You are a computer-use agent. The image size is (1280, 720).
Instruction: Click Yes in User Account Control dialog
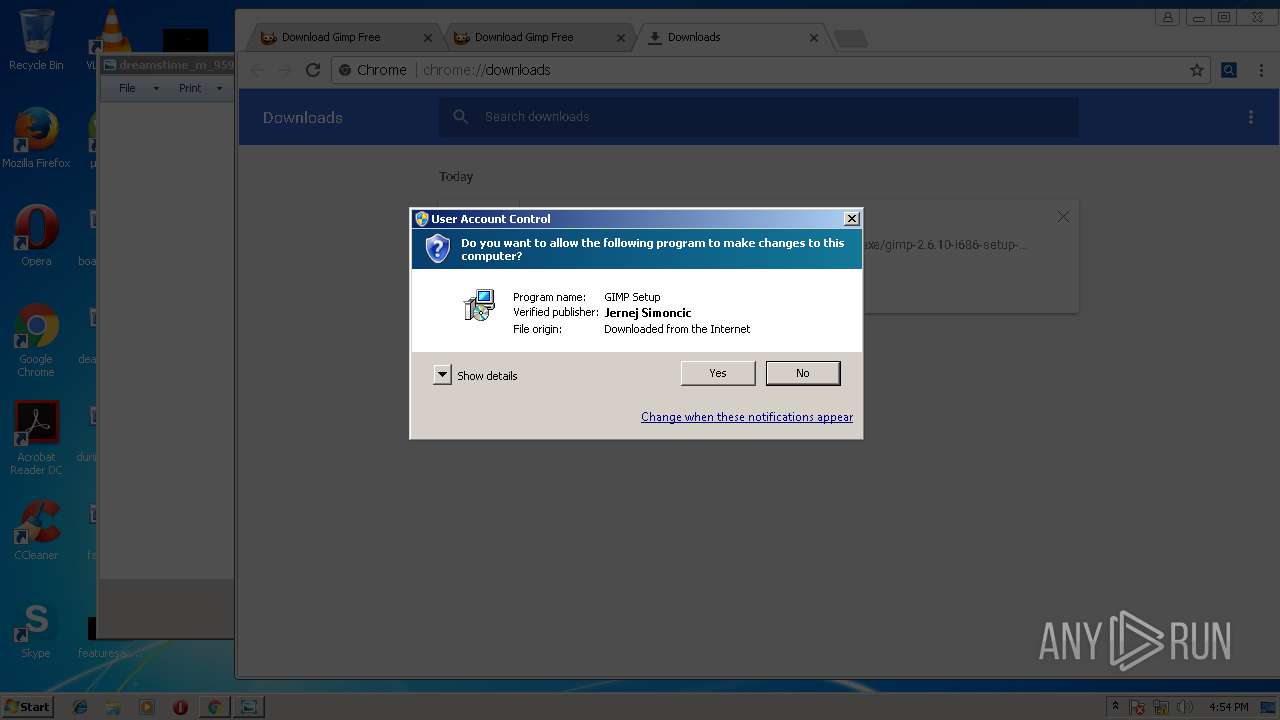718,373
